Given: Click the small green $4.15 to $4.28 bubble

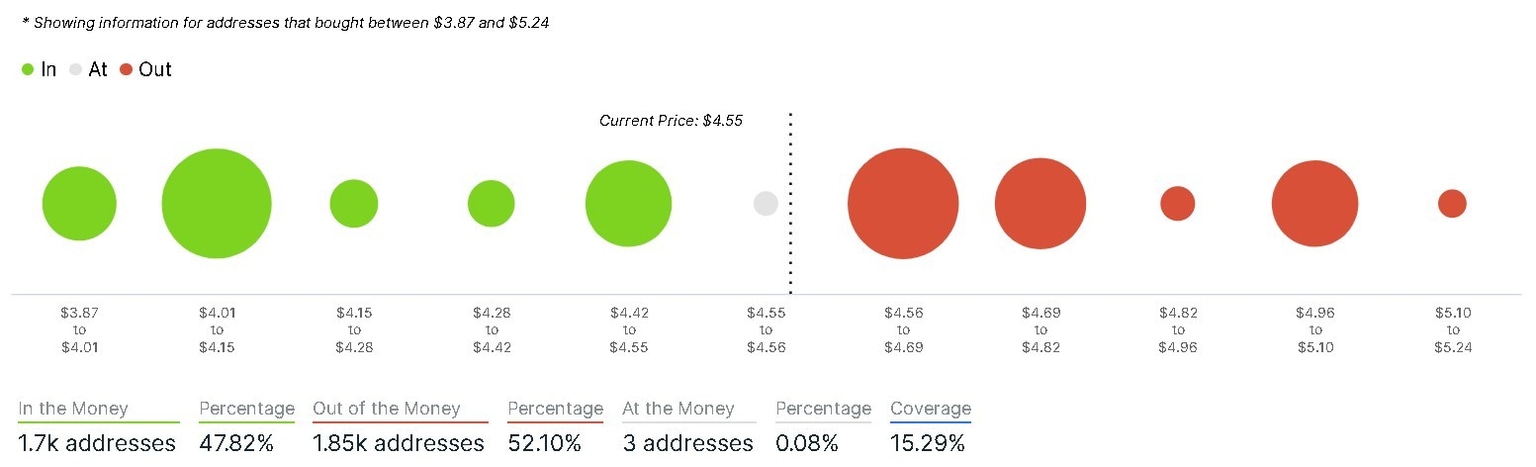Looking at the screenshot, I should (354, 204).
